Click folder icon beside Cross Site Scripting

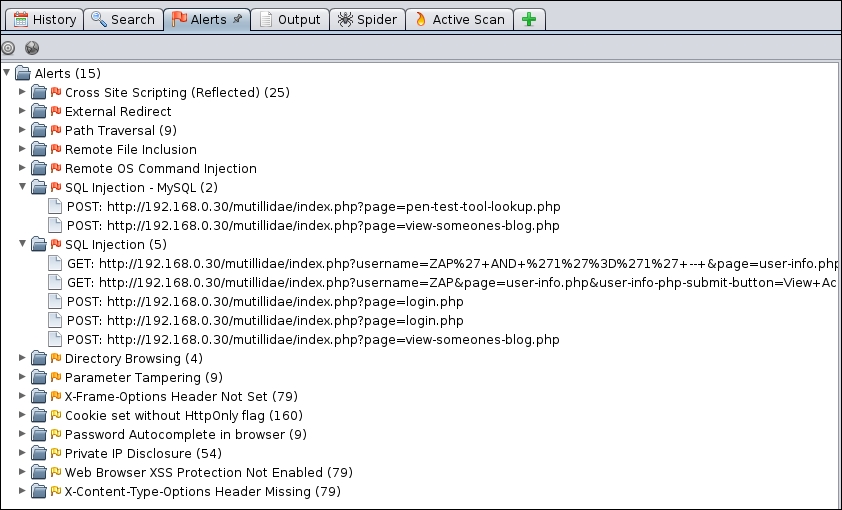tap(39, 92)
